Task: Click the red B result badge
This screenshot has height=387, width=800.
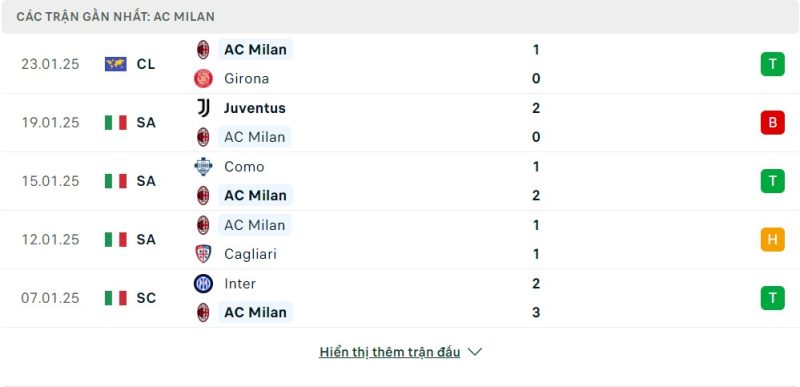Action: point(772,123)
